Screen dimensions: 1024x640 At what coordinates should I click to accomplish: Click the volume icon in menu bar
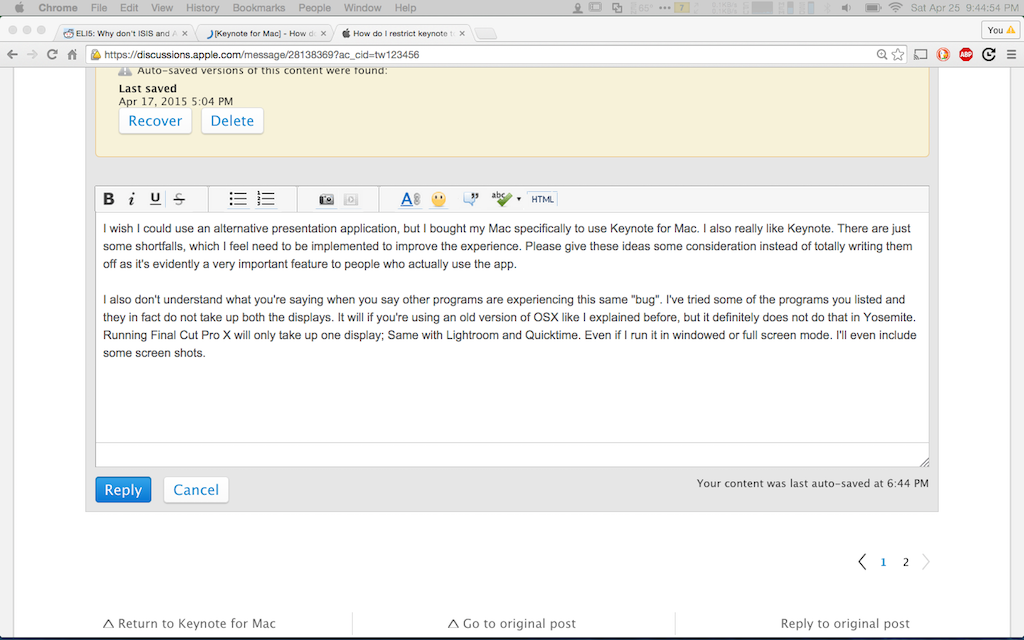tap(846, 8)
